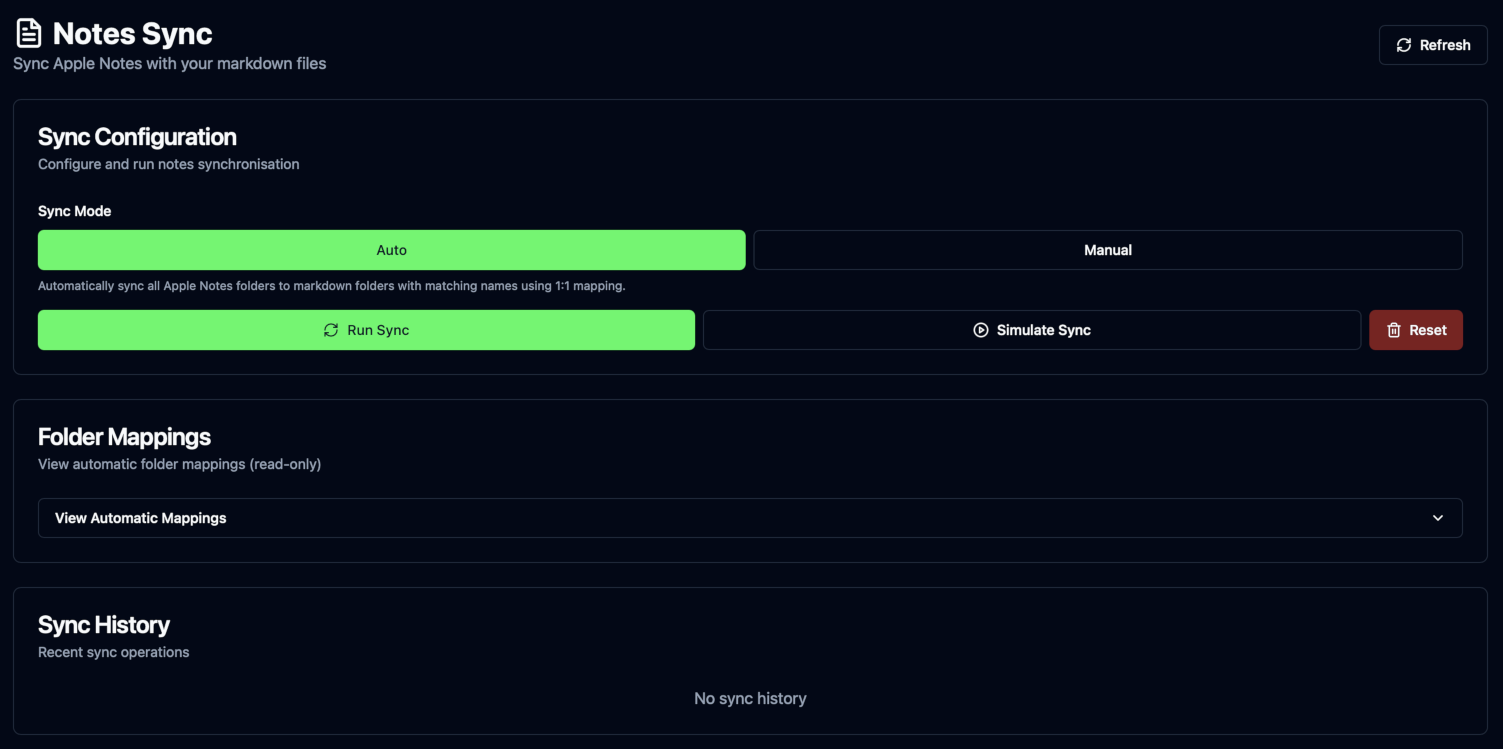The height and width of the screenshot is (749, 1503).
Task: Click the Sync Configuration heading
Action: pyautogui.click(x=137, y=136)
